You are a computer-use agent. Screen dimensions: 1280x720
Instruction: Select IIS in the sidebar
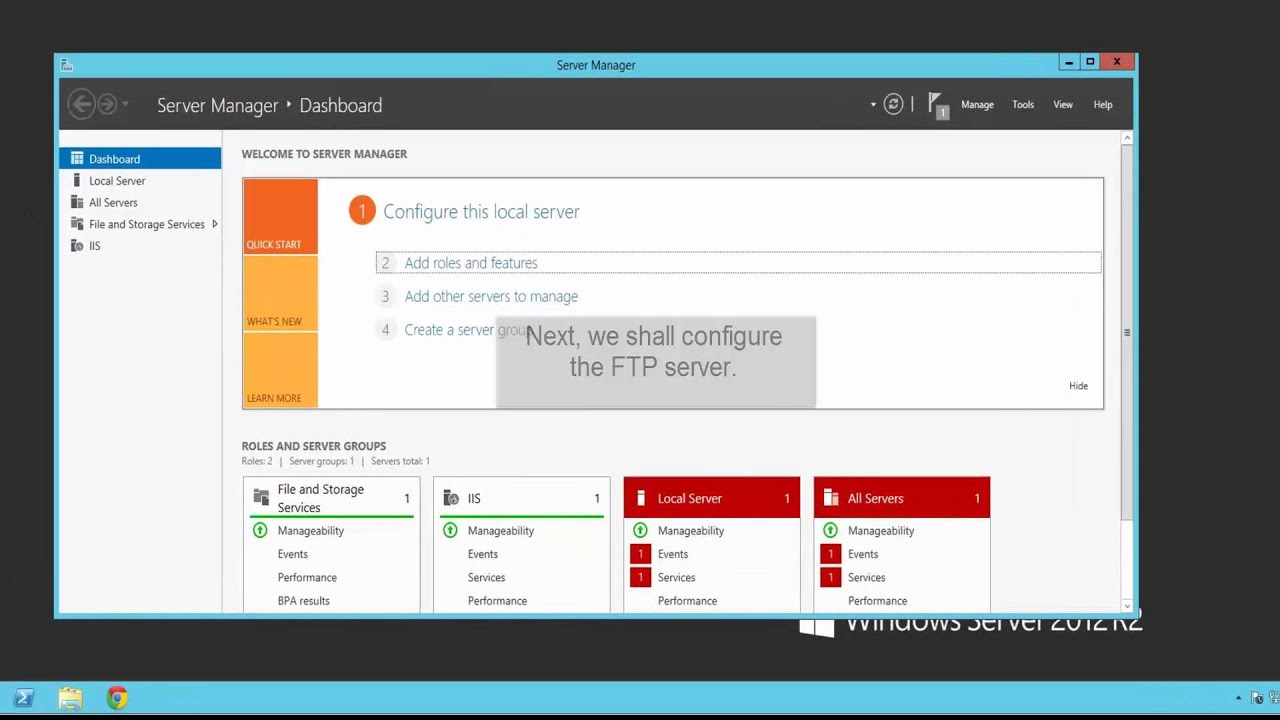140,246
